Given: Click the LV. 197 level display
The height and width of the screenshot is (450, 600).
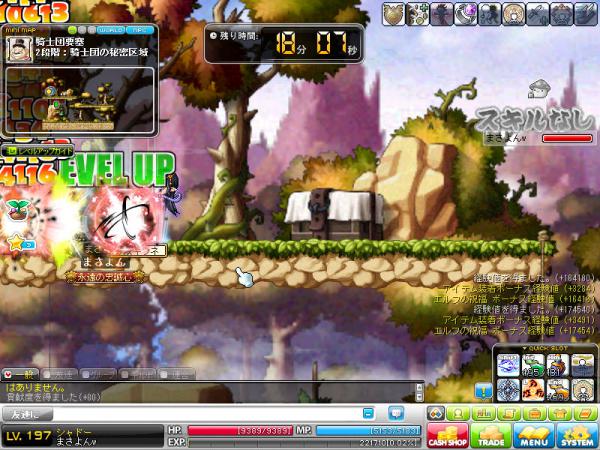Looking at the screenshot, I should [x=28, y=436].
